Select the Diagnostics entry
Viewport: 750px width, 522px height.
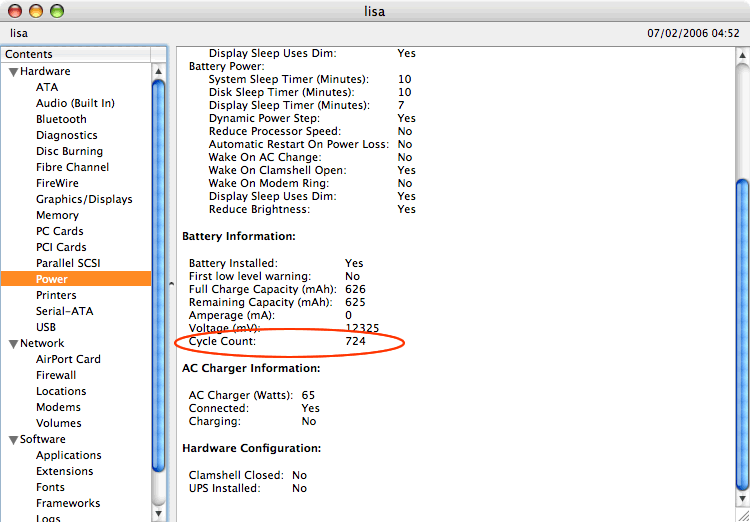(66, 135)
